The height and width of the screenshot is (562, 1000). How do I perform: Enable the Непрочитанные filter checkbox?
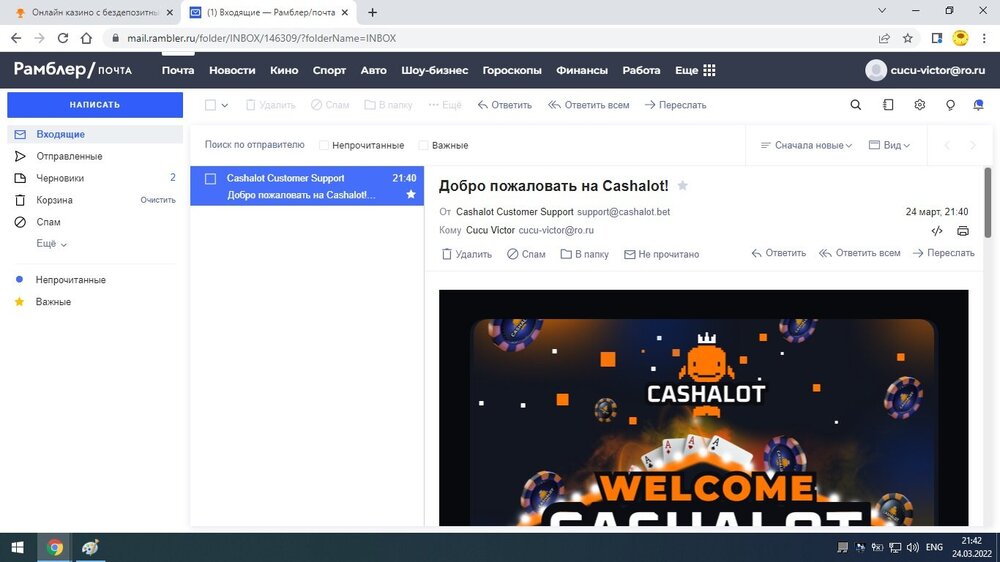click(323, 145)
